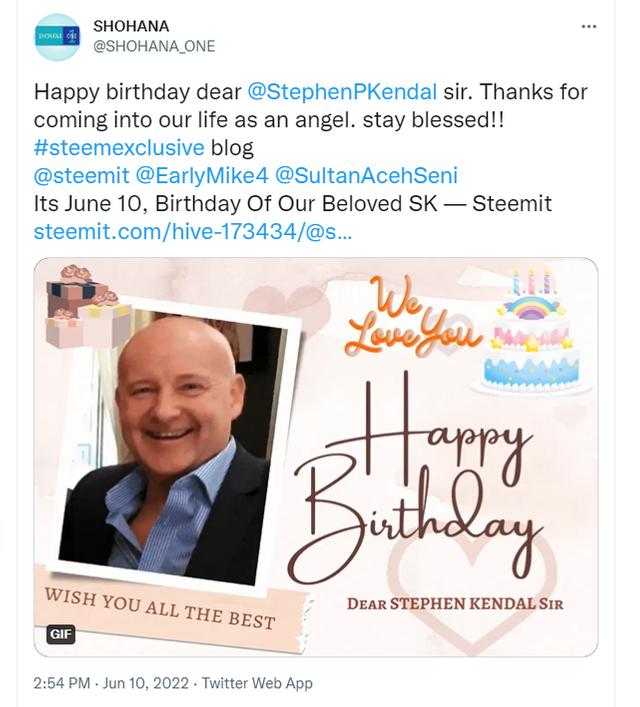
Task: Open the @steemit mention
Action: click(x=82, y=175)
